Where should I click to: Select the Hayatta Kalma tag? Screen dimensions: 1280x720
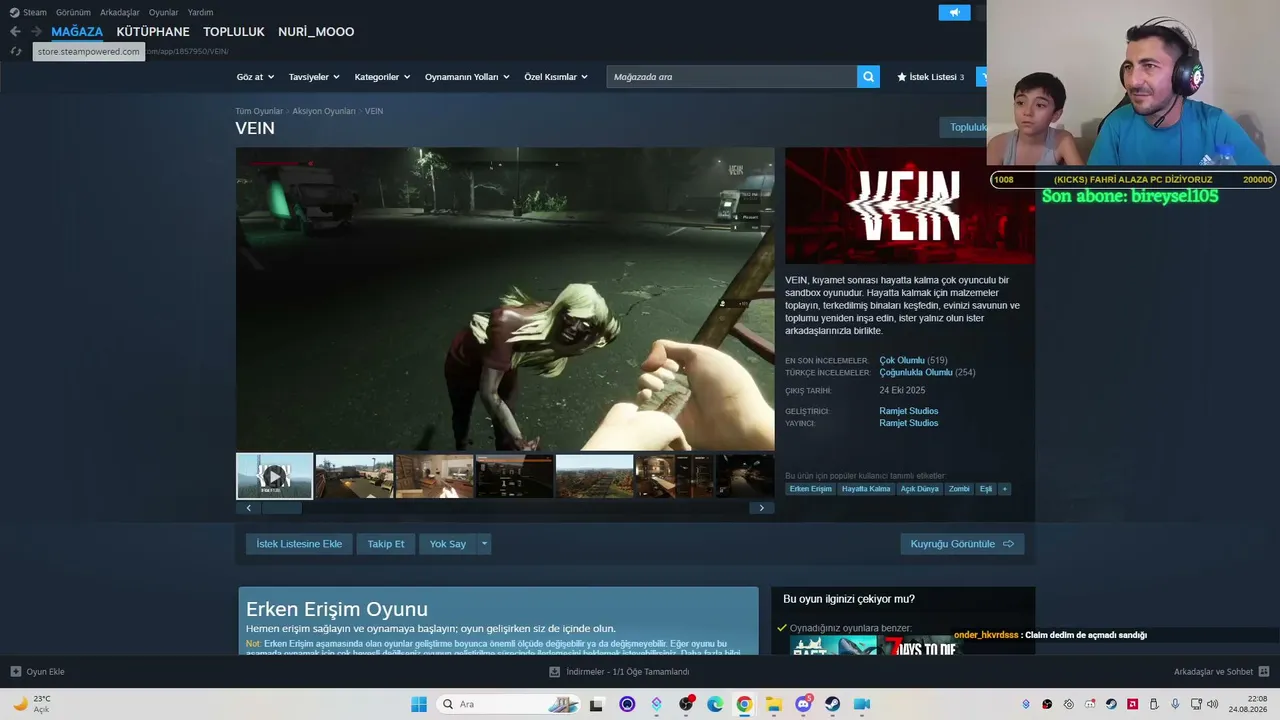coord(866,489)
